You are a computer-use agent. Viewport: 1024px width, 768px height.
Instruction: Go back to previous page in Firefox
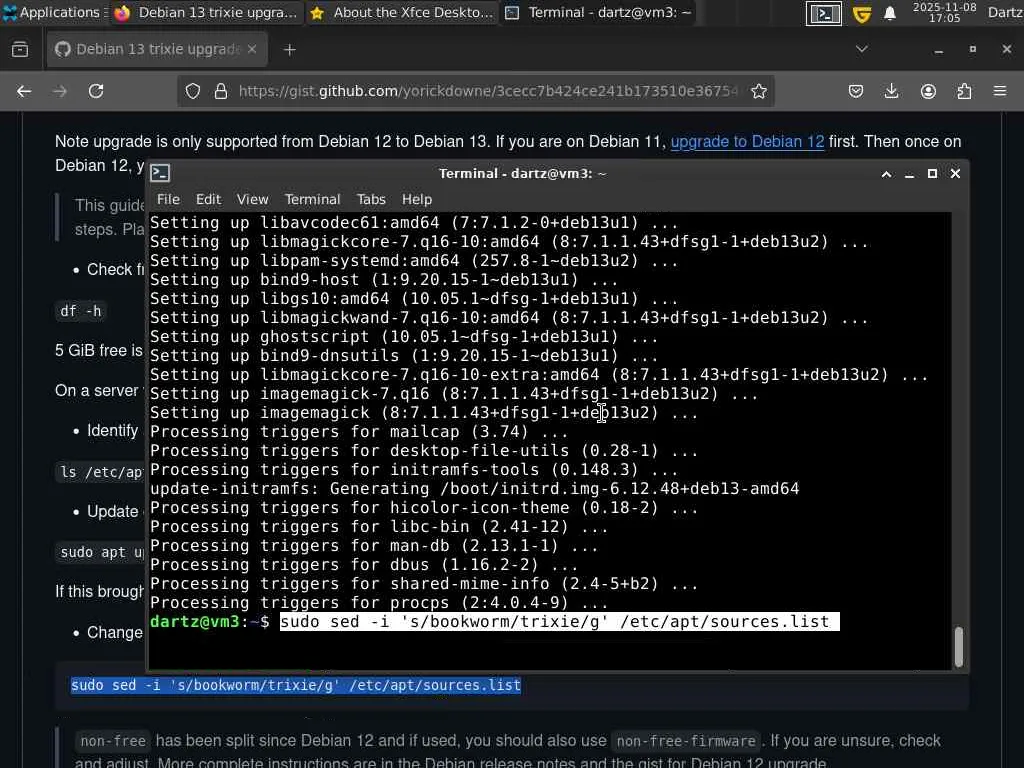24,91
